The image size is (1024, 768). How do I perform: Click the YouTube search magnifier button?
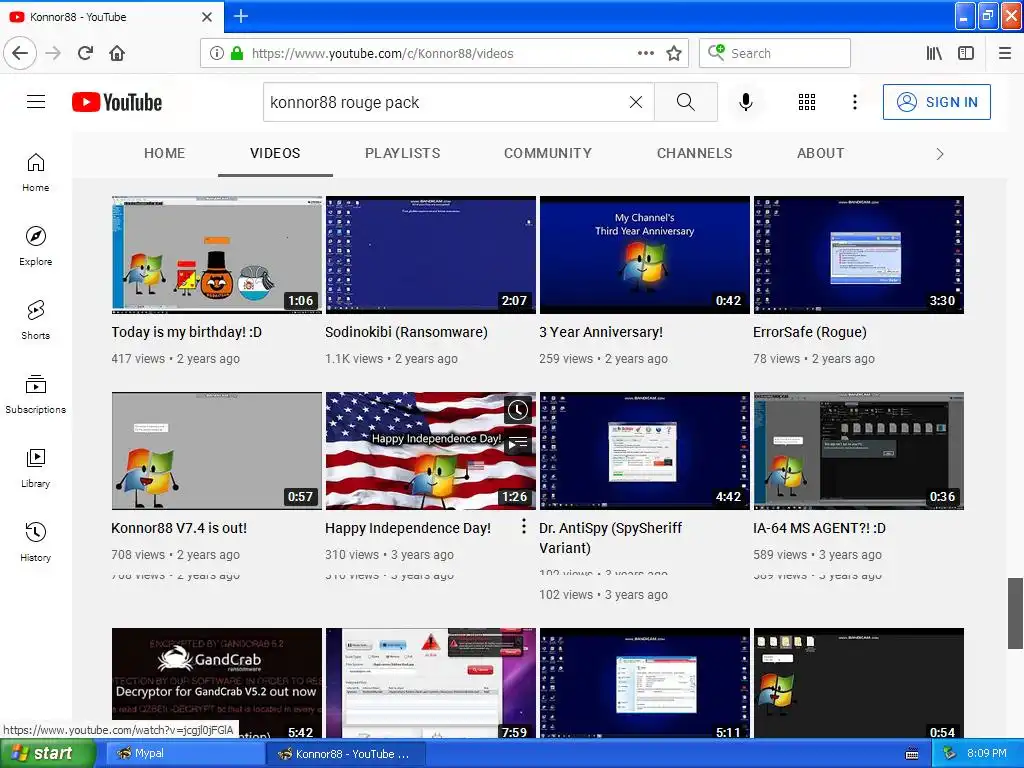tap(686, 102)
